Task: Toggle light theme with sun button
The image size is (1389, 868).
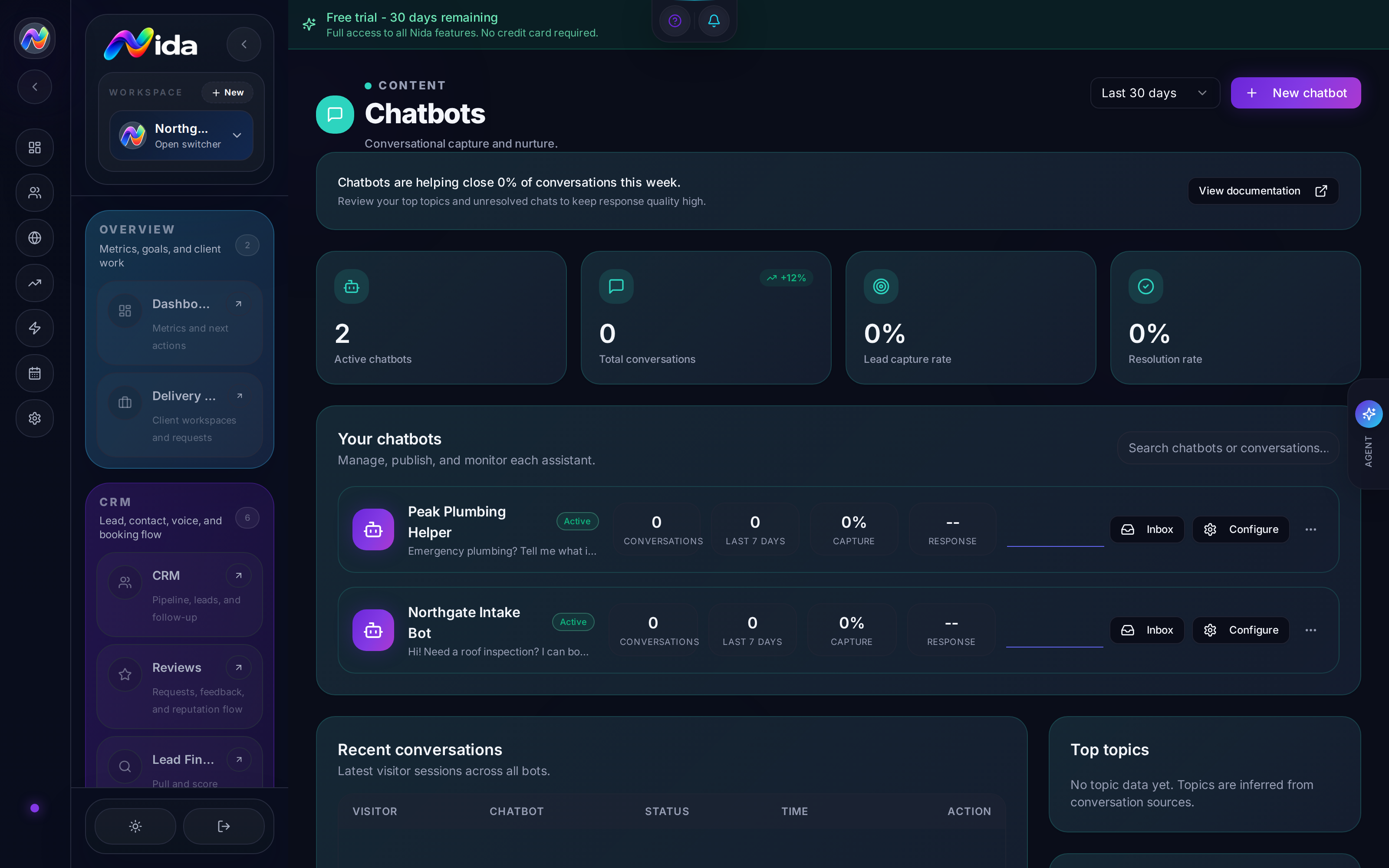Action: click(x=135, y=826)
